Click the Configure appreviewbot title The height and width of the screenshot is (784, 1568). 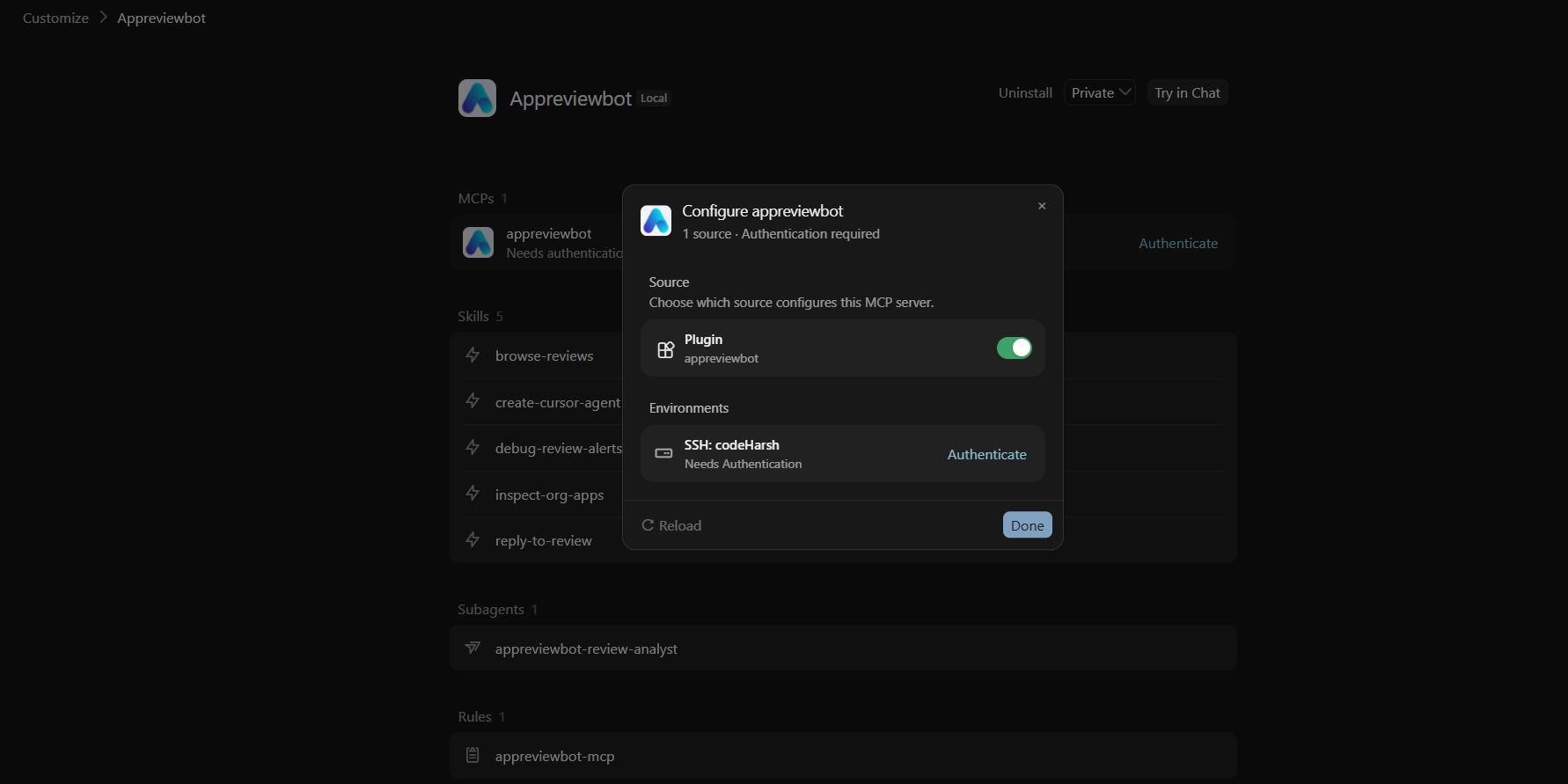tap(762, 211)
